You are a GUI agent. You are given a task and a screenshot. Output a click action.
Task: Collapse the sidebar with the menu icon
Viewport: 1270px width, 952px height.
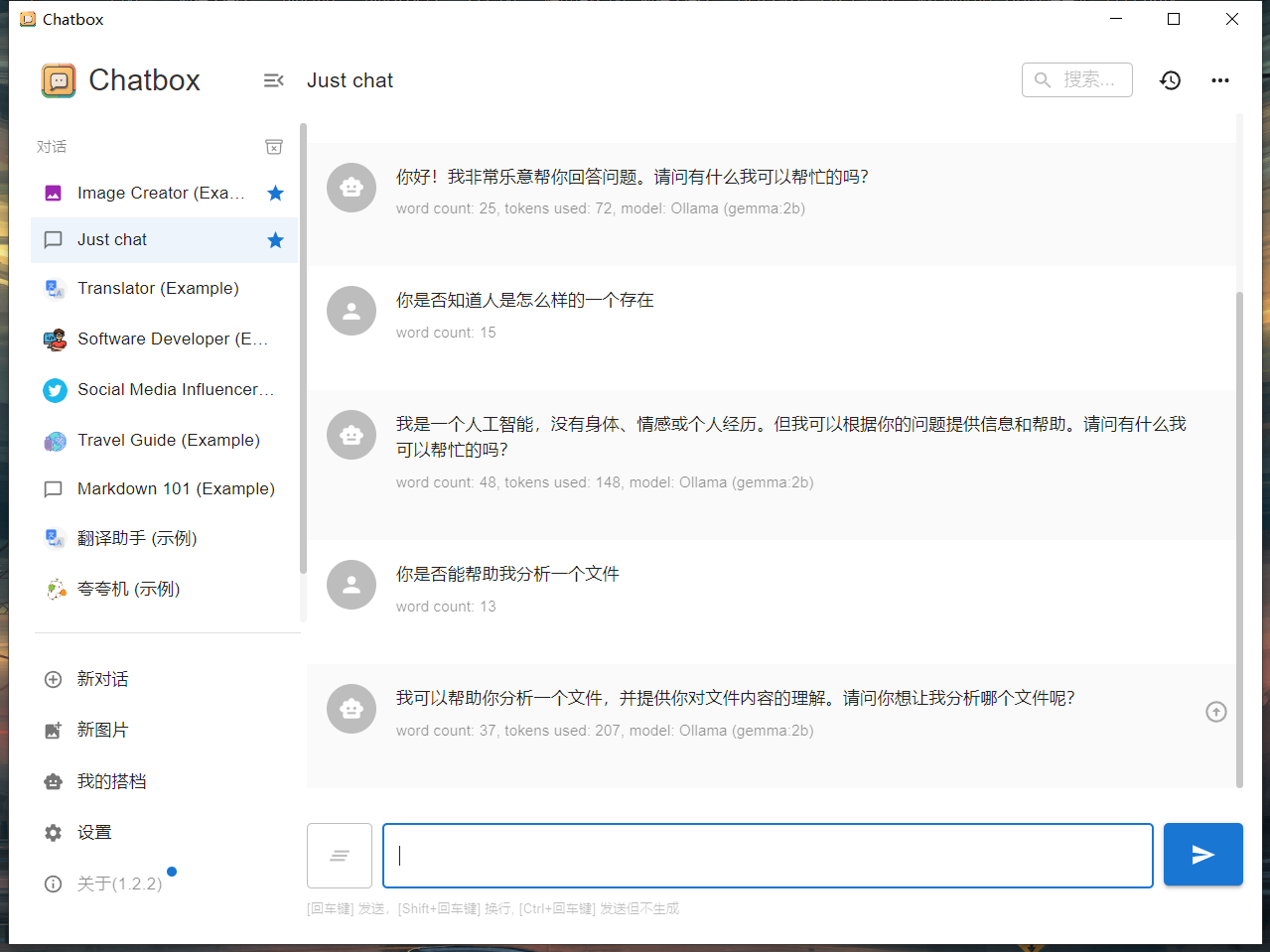tap(274, 80)
